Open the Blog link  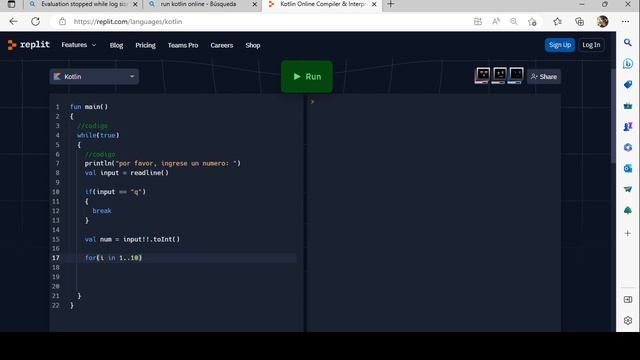tap(116, 45)
